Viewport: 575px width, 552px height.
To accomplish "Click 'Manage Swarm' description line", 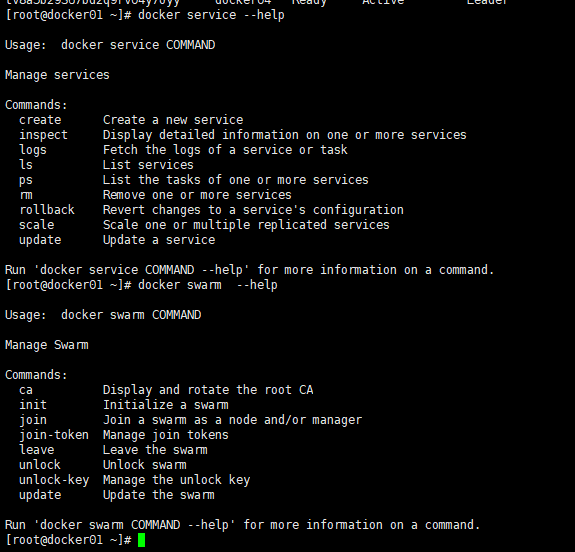I will [x=47, y=345].
